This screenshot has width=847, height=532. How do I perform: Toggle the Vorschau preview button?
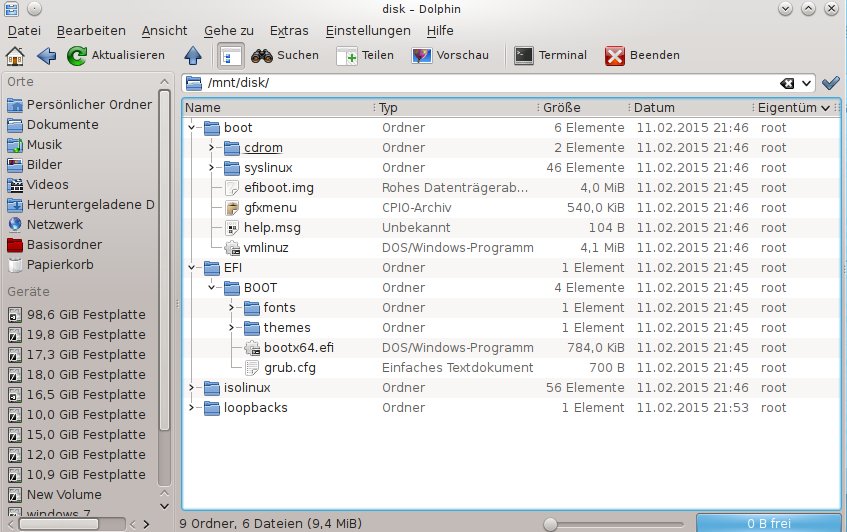(x=422, y=55)
